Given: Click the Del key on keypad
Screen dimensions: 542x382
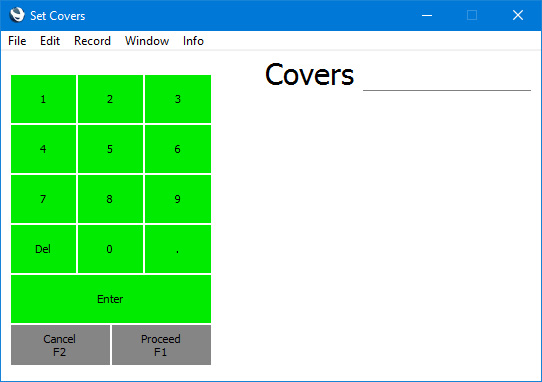Looking at the screenshot, I should [x=44, y=249].
